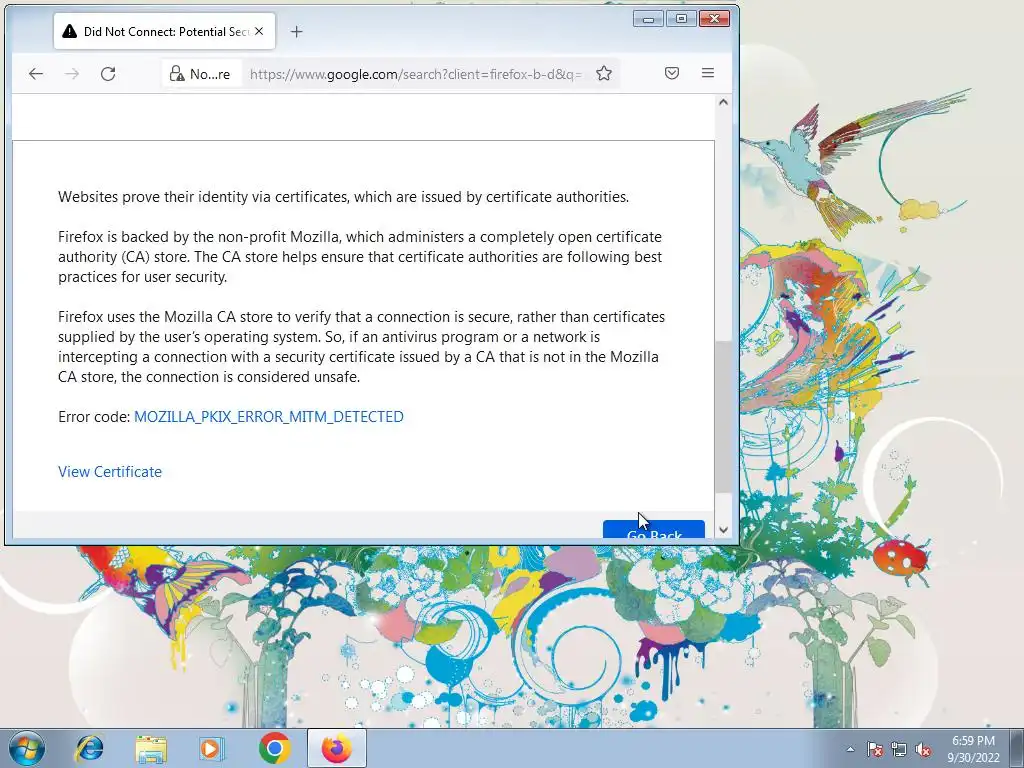Open the MOZILLA_PKIX_ERROR_MITM_DETECTED error code link
This screenshot has height=768, width=1024.
click(268, 417)
